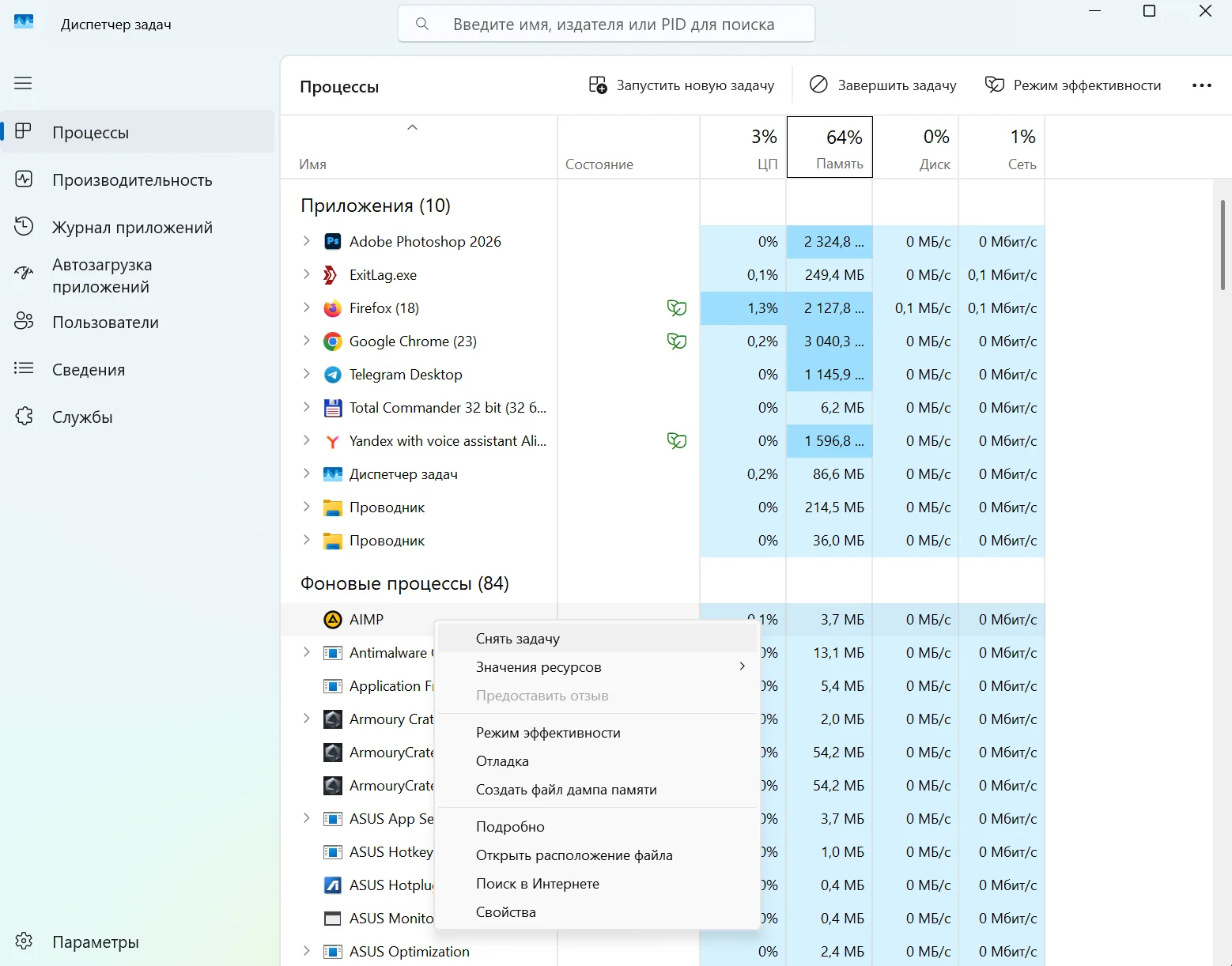
Task: Select Режим эффективности in context menu
Action: [x=597, y=733]
